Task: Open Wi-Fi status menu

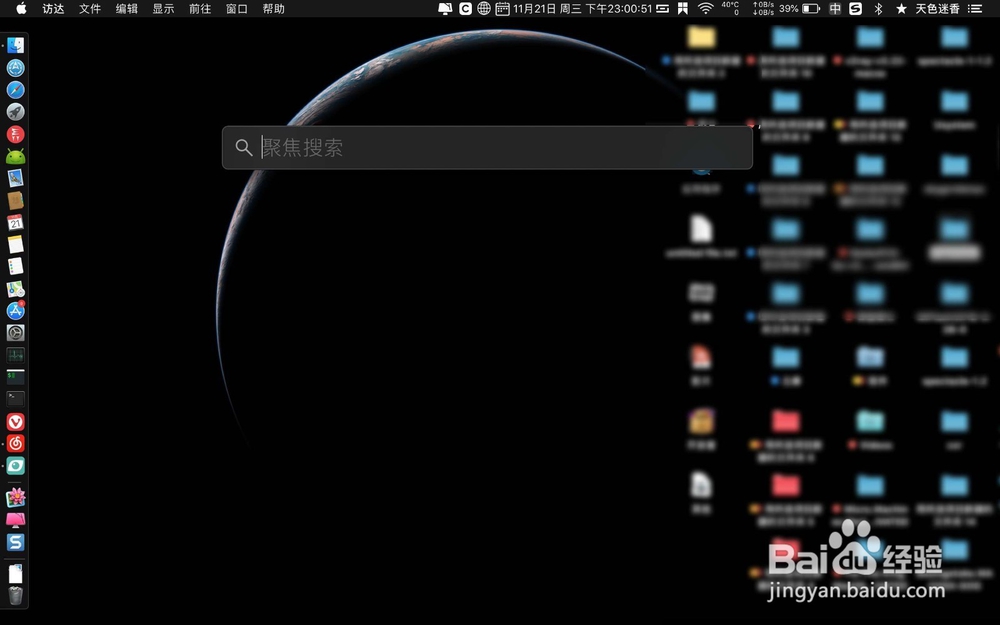Action: pos(705,8)
